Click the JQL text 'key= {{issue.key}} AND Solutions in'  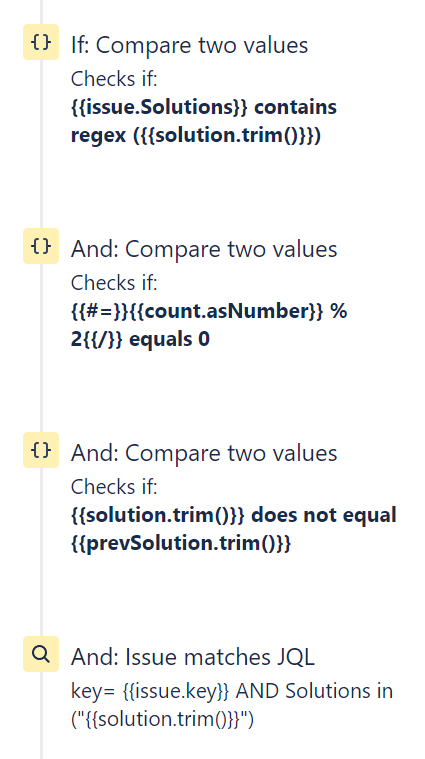tap(232, 691)
